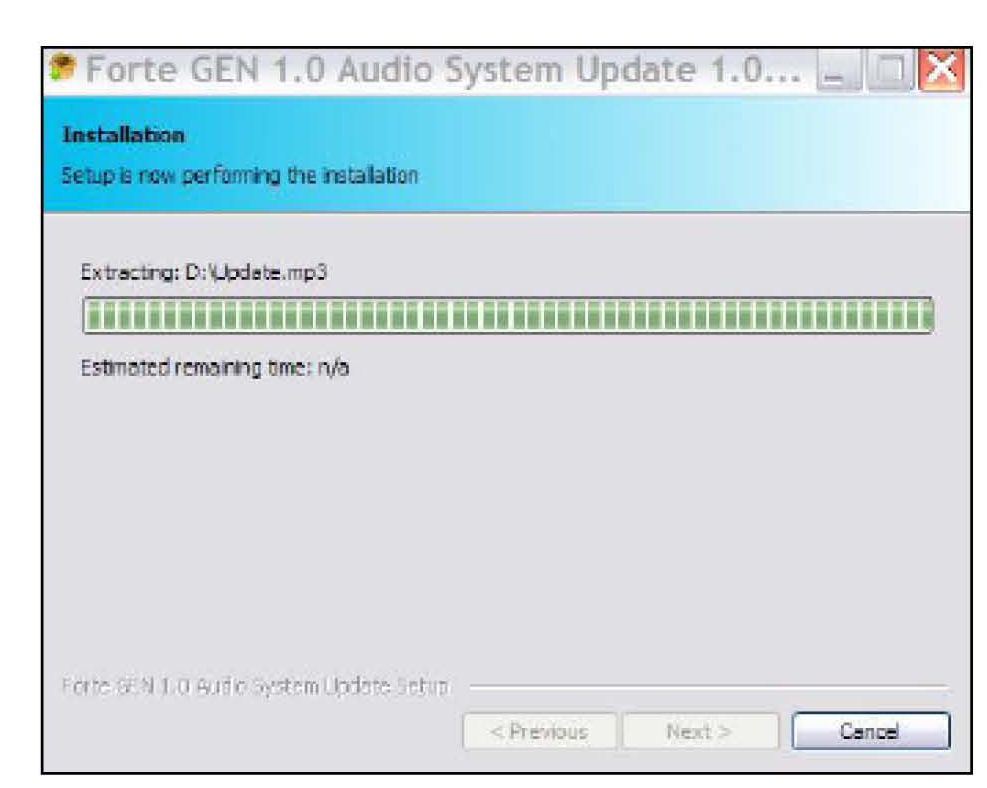Advance with the Next button
The image size is (987, 788).
[x=700, y=731]
